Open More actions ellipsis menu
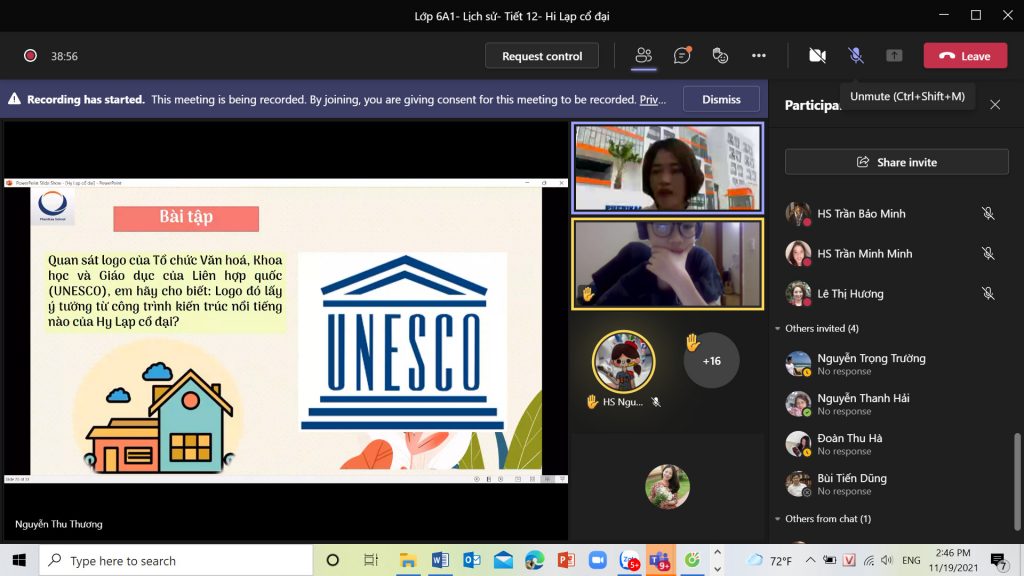The height and width of the screenshot is (576, 1024). 758,56
